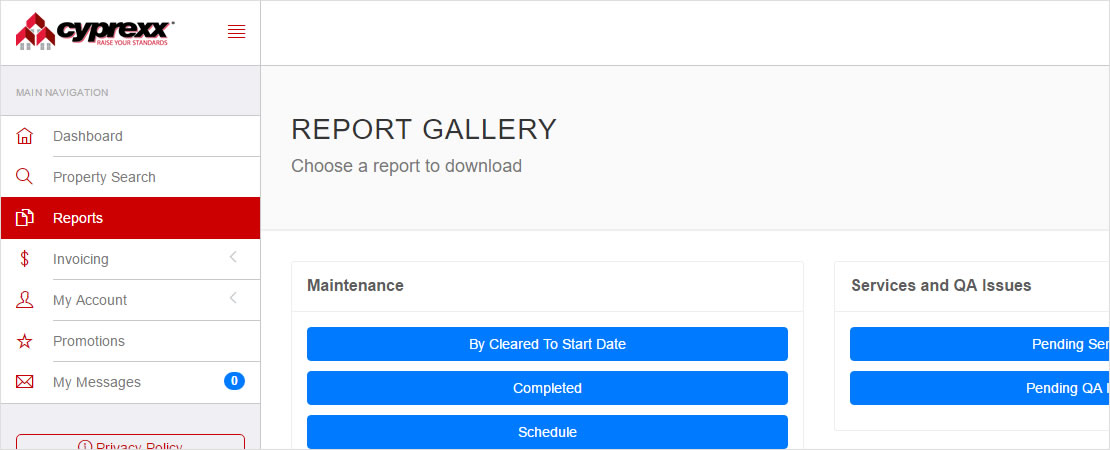The height and width of the screenshot is (450, 1110).
Task: Click the Promotions star icon
Action: pos(25,341)
